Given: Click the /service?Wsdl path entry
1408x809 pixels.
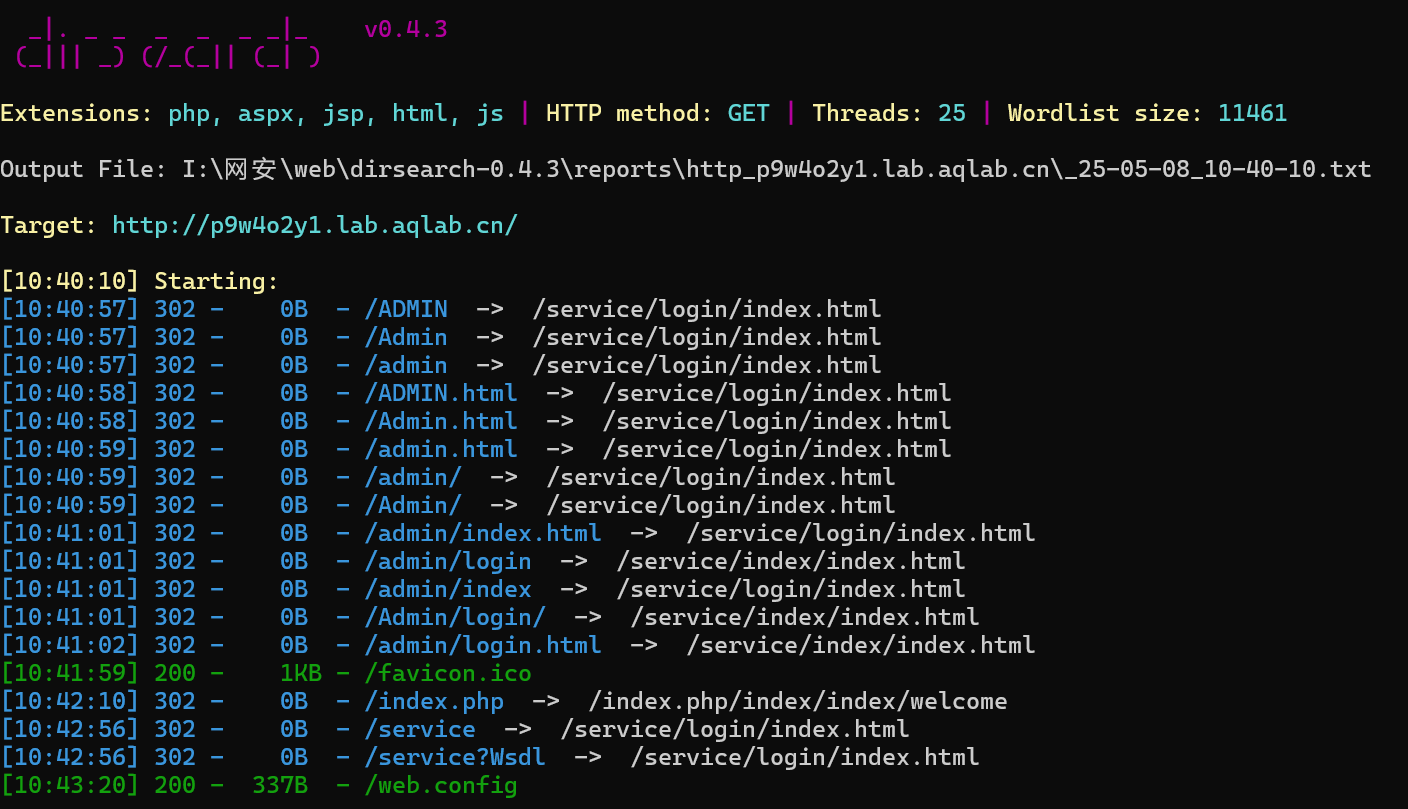Looking at the screenshot, I should (455, 757).
